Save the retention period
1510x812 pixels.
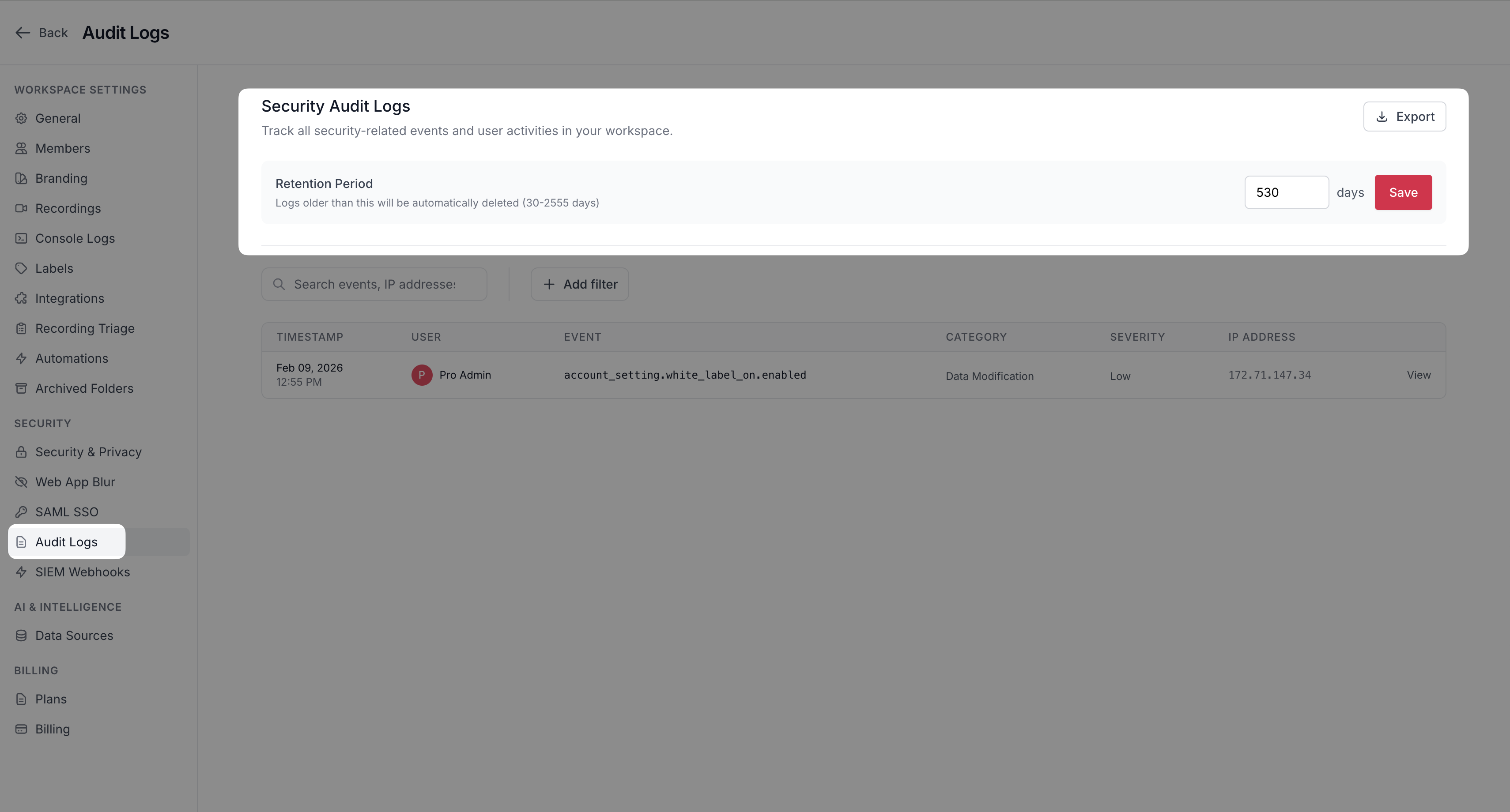[x=1403, y=192]
